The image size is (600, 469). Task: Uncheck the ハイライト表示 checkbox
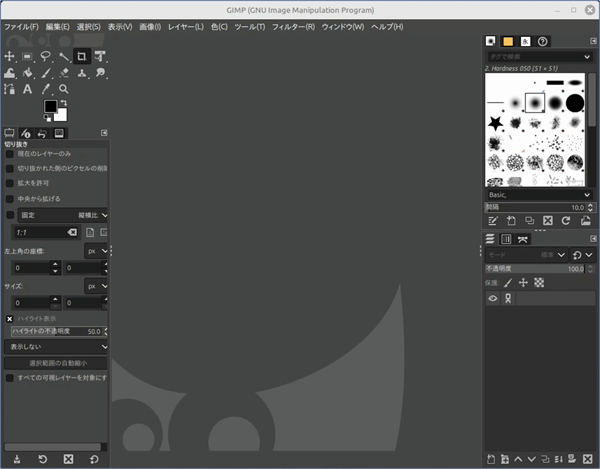[x=10, y=319]
